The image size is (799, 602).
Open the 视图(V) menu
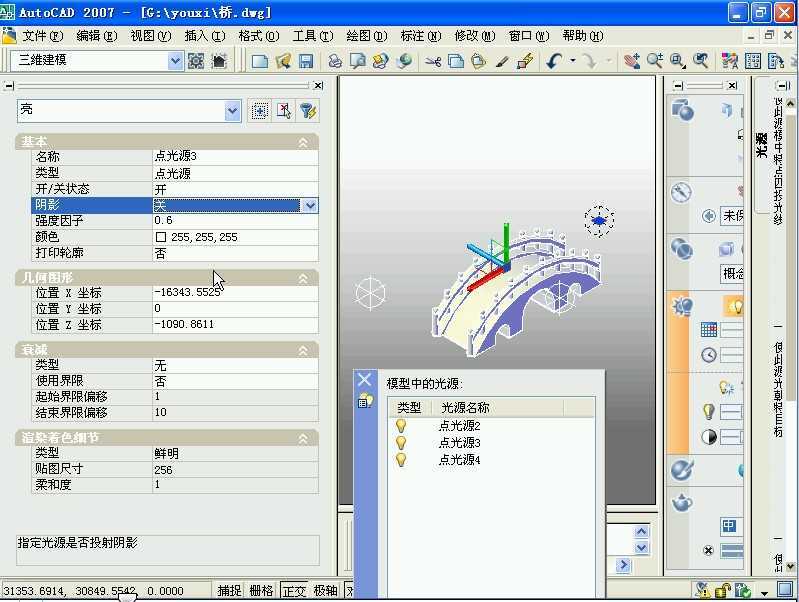(150, 36)
